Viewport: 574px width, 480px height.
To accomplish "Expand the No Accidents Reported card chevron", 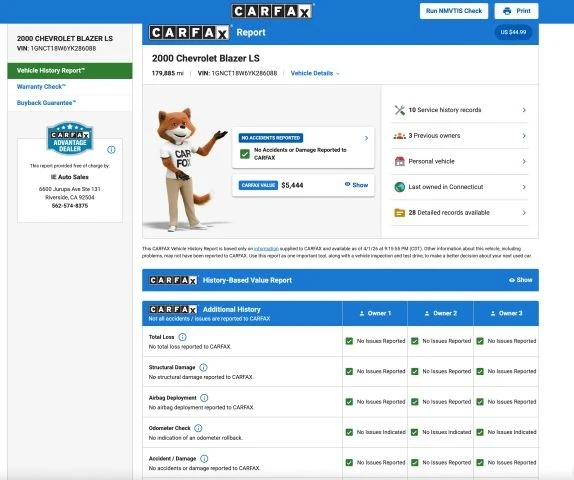I will [x=366, y=138].
